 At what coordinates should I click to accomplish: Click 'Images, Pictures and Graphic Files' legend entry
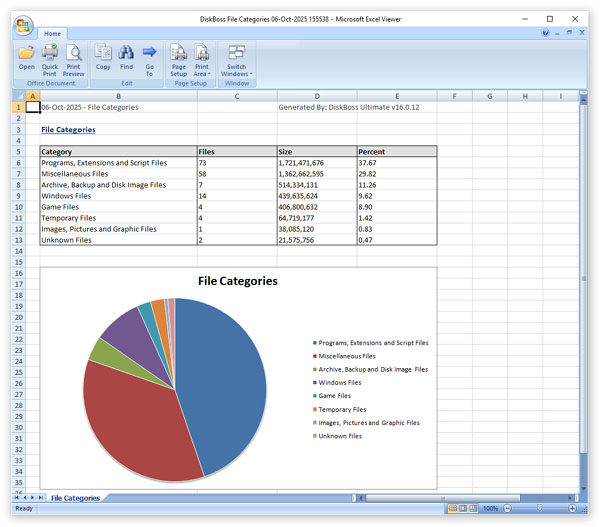tap(369, 423)
